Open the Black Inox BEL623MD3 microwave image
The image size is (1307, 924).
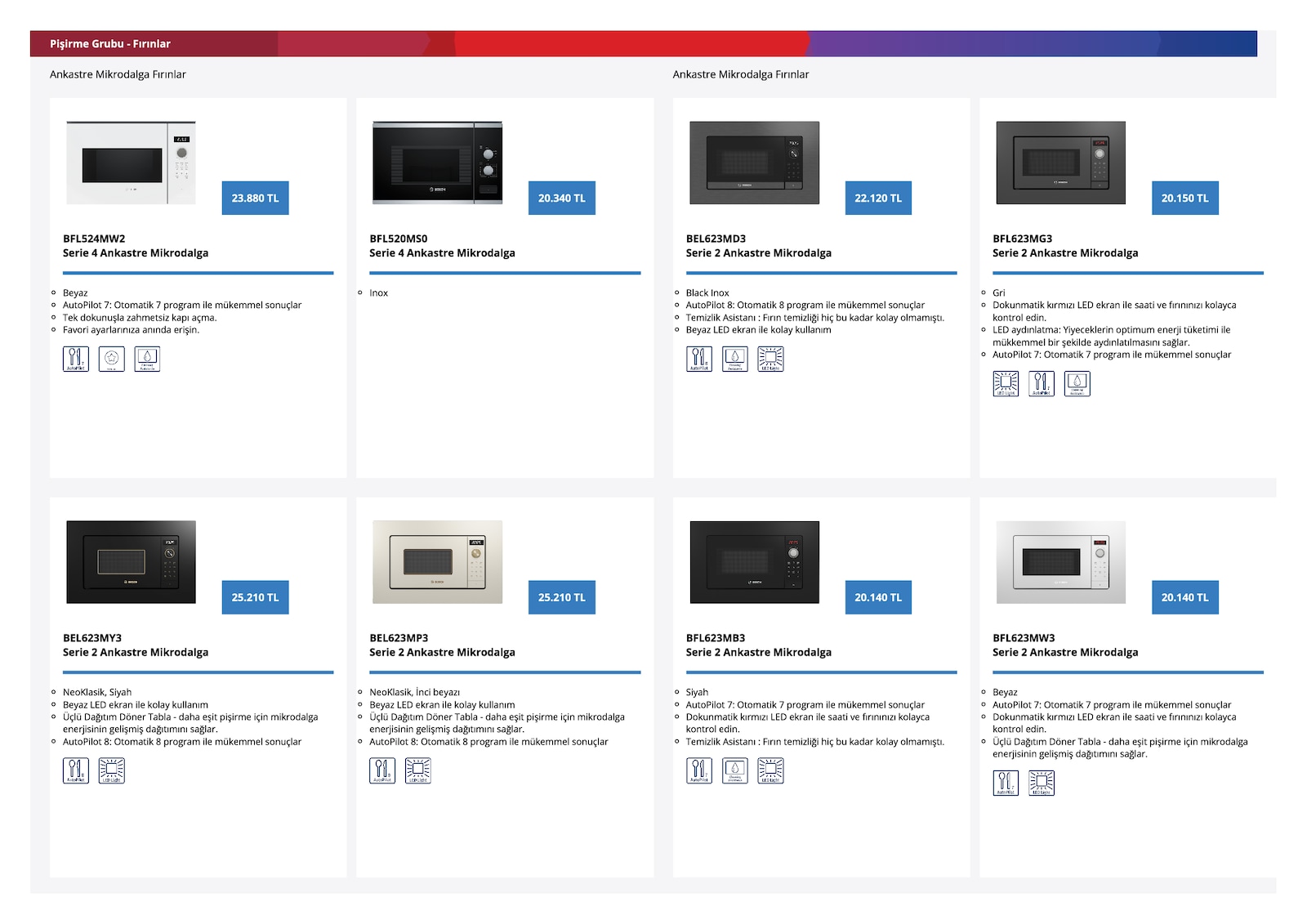754,163
